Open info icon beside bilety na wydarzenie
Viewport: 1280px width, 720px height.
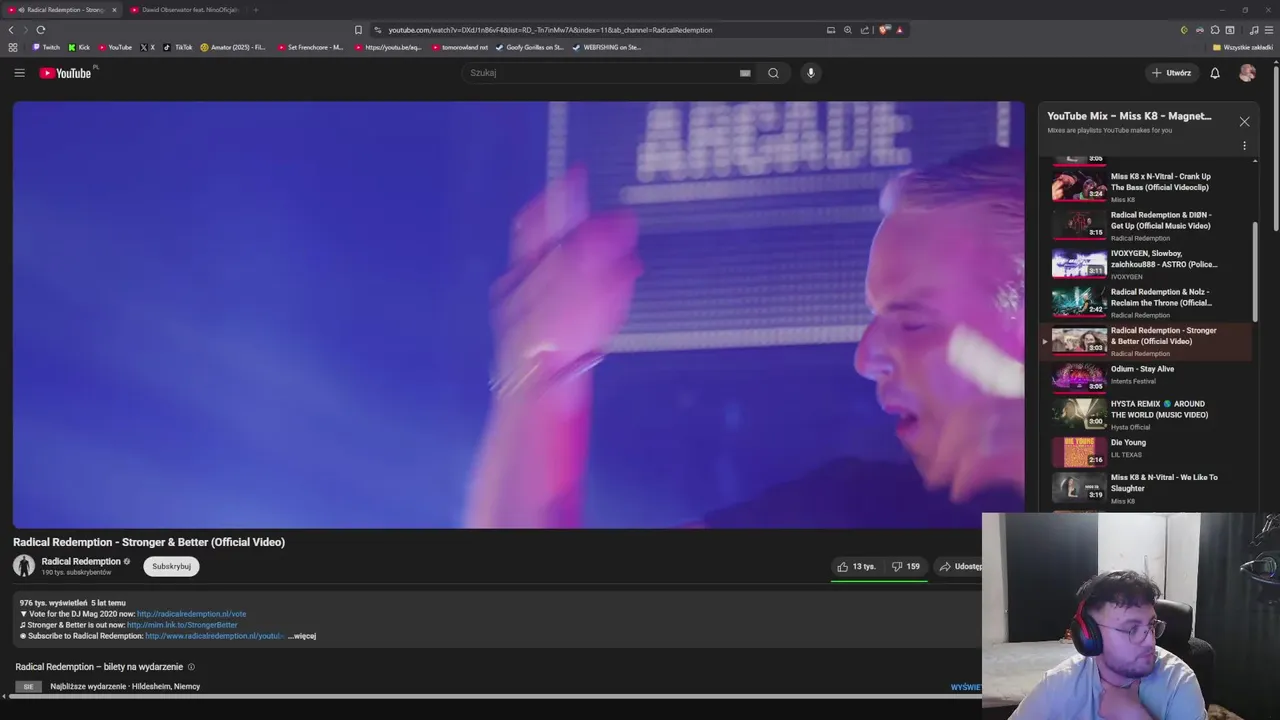[191, 667]
